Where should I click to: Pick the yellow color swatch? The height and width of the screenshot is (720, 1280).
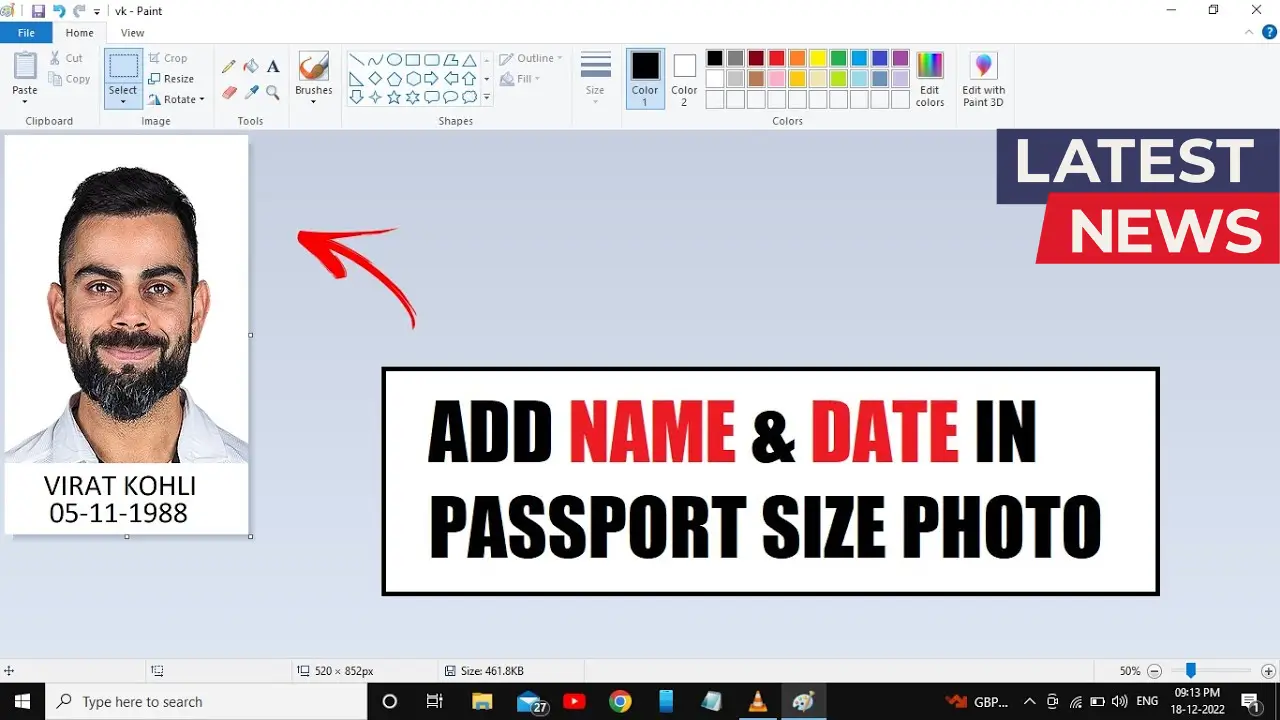pos(818,58)
